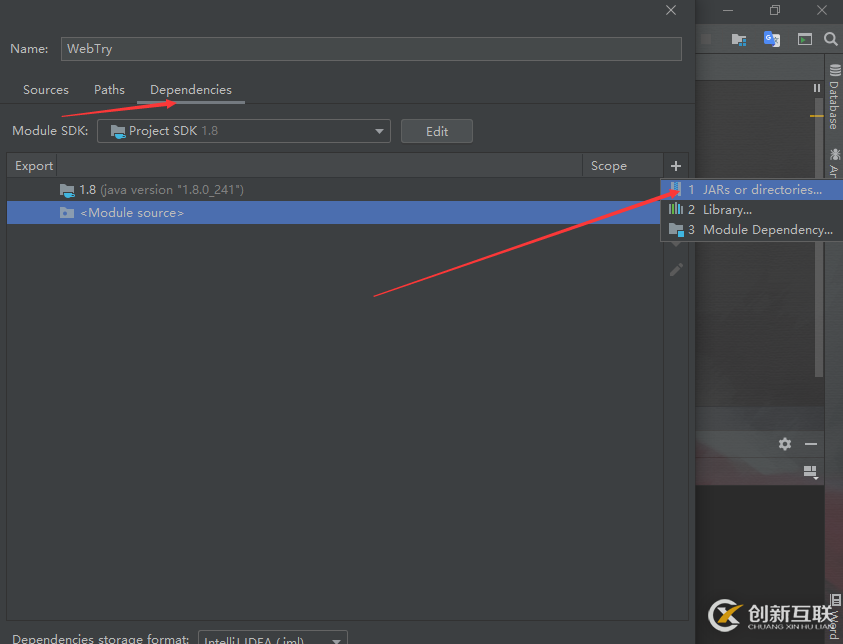Click the Google Translate icon in the IDE toolbar
This screenshot has width=843, height=644.
pos(772,39)
